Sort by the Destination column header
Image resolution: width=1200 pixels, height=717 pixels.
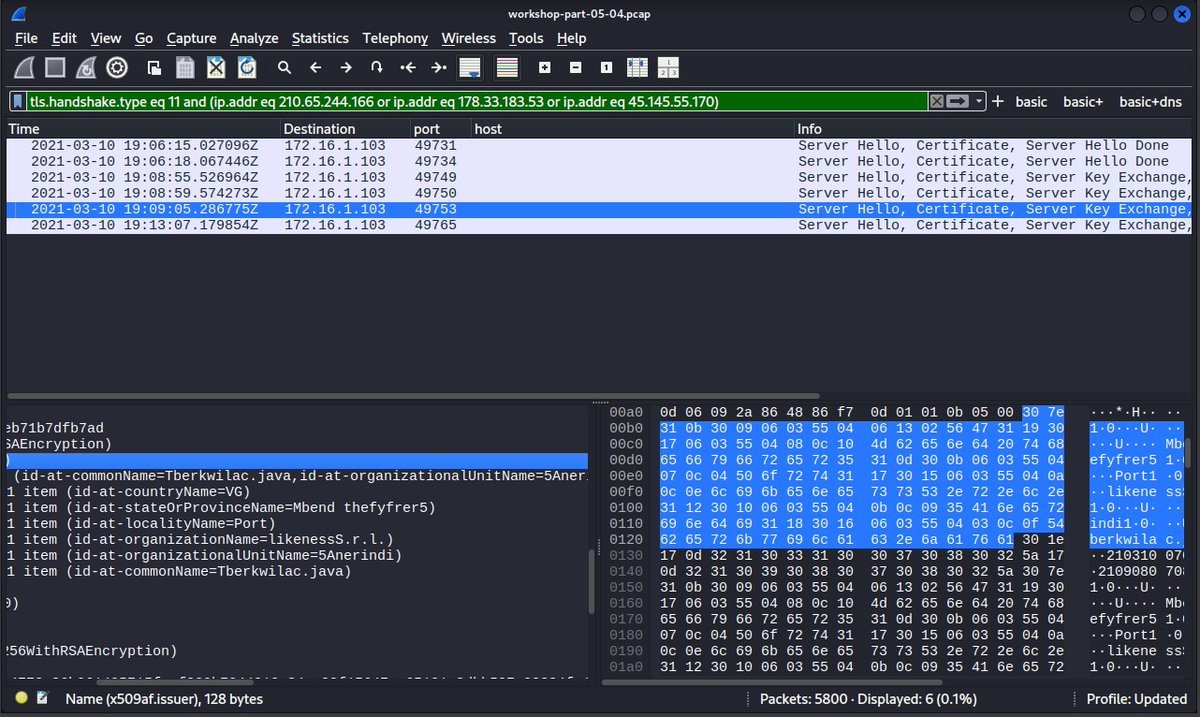pyautogui.click(x=344, y=129)
